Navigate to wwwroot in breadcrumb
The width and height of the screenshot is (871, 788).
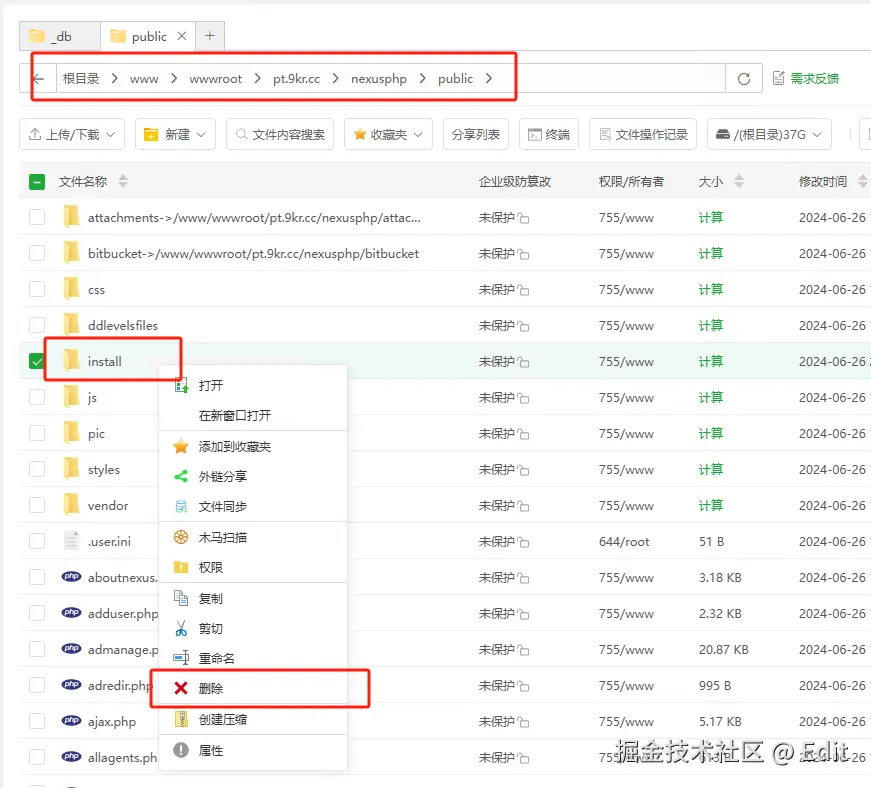tap(216, 79)
